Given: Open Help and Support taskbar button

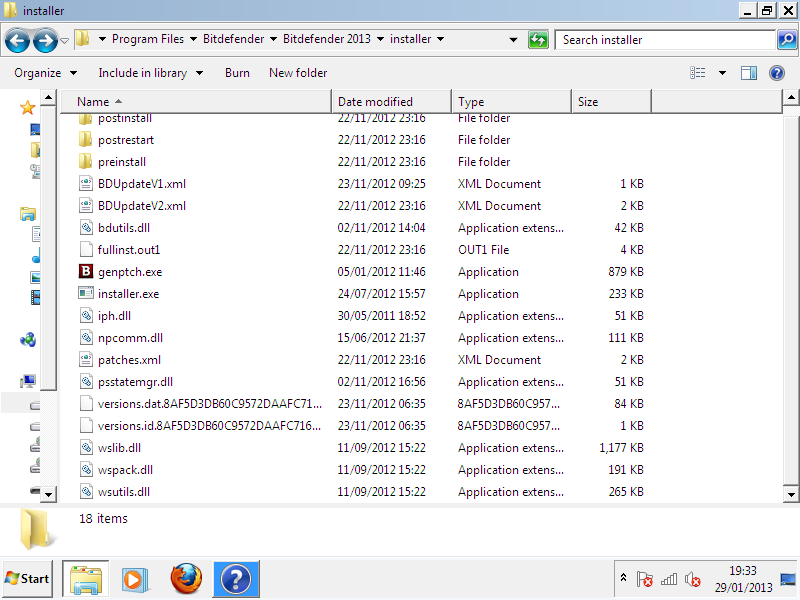Looking at the screenshot, I should (x=236, y=579).
